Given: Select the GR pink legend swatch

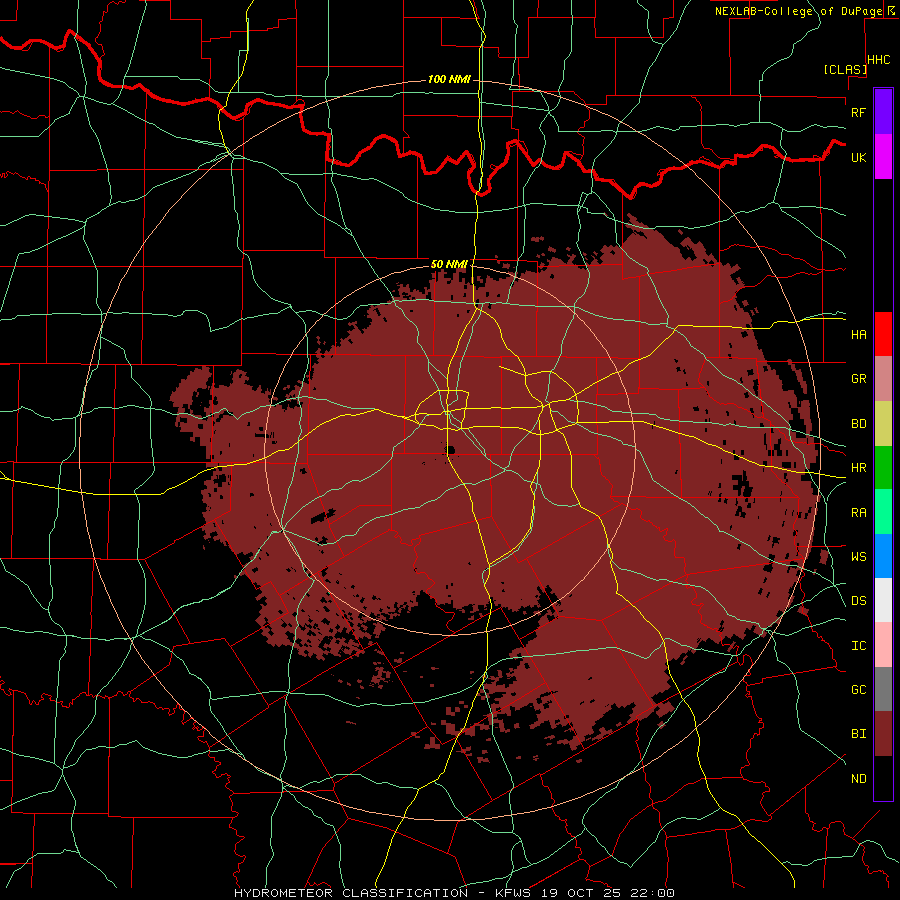Looking at the screenshot, I should click(883, 379).
